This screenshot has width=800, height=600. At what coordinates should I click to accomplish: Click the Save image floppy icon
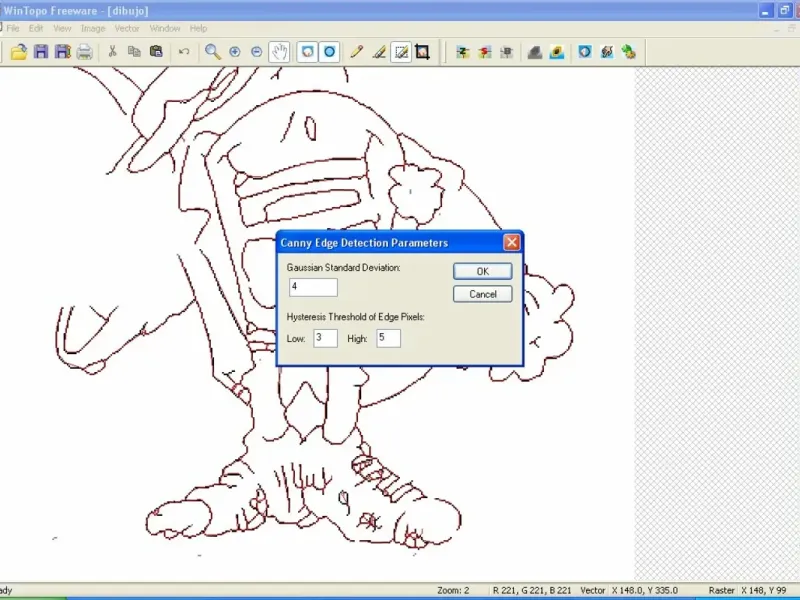coord(41,52)
